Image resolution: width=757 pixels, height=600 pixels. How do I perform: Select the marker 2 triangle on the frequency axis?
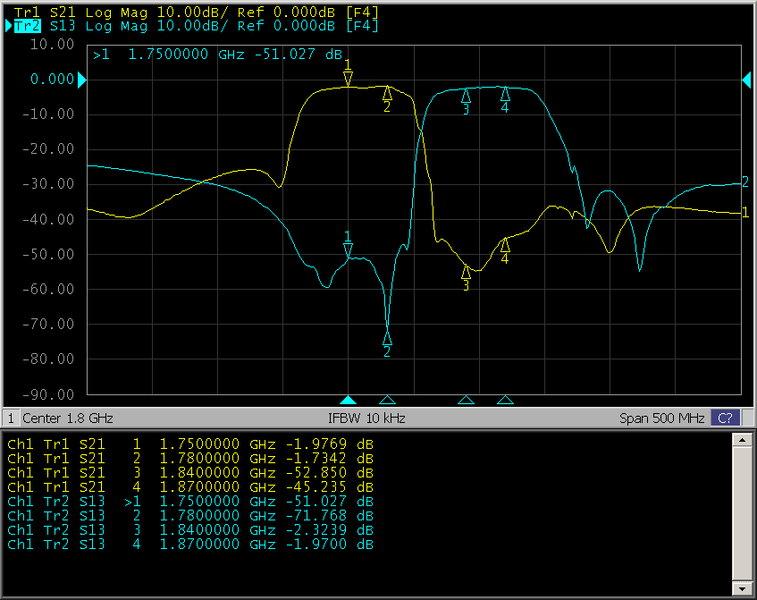[x=387, y=400]
